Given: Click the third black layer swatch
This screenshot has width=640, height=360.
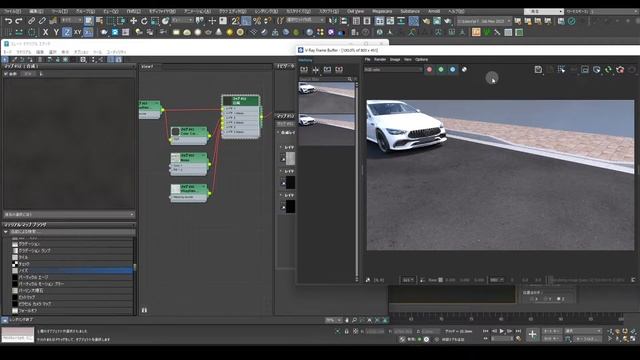Looking at the screenshot, I should [x=290, y=207].
